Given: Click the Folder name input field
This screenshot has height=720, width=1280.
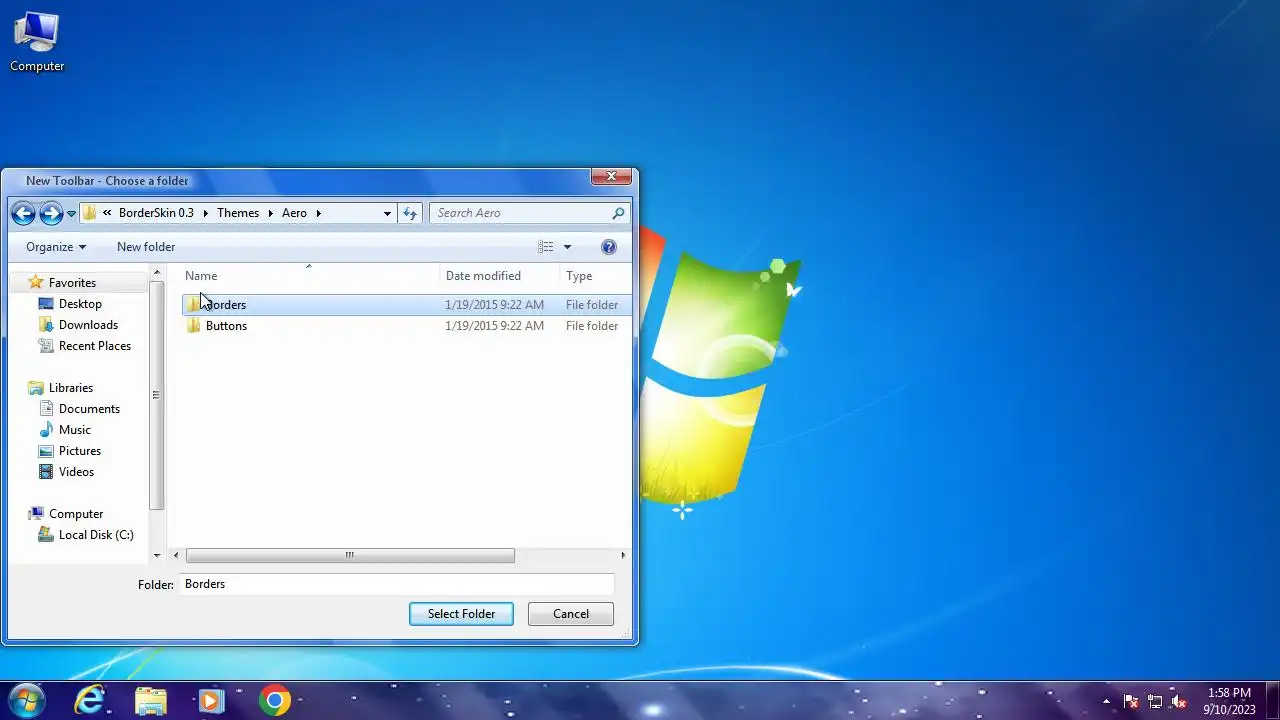Looking at the screenshot, I should (396, 584).
